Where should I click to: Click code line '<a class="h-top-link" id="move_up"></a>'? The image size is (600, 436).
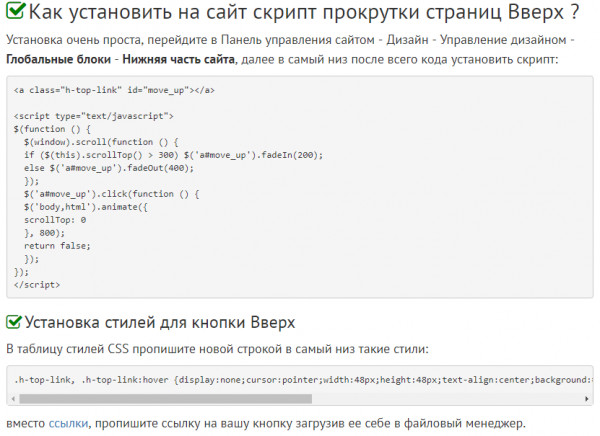[x=114, y=90]
